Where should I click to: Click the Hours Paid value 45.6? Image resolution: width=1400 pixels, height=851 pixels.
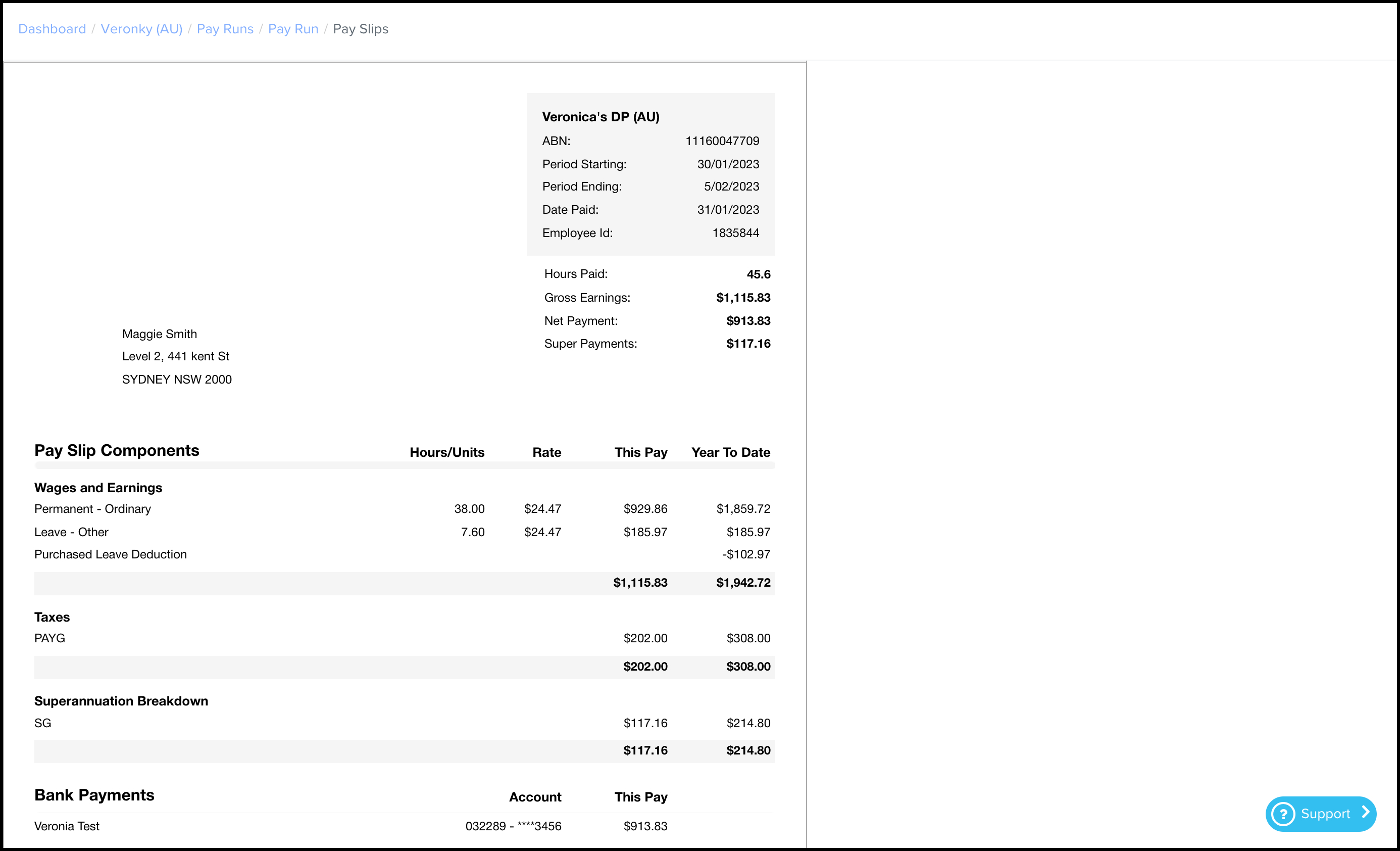[x=759, y=274]
